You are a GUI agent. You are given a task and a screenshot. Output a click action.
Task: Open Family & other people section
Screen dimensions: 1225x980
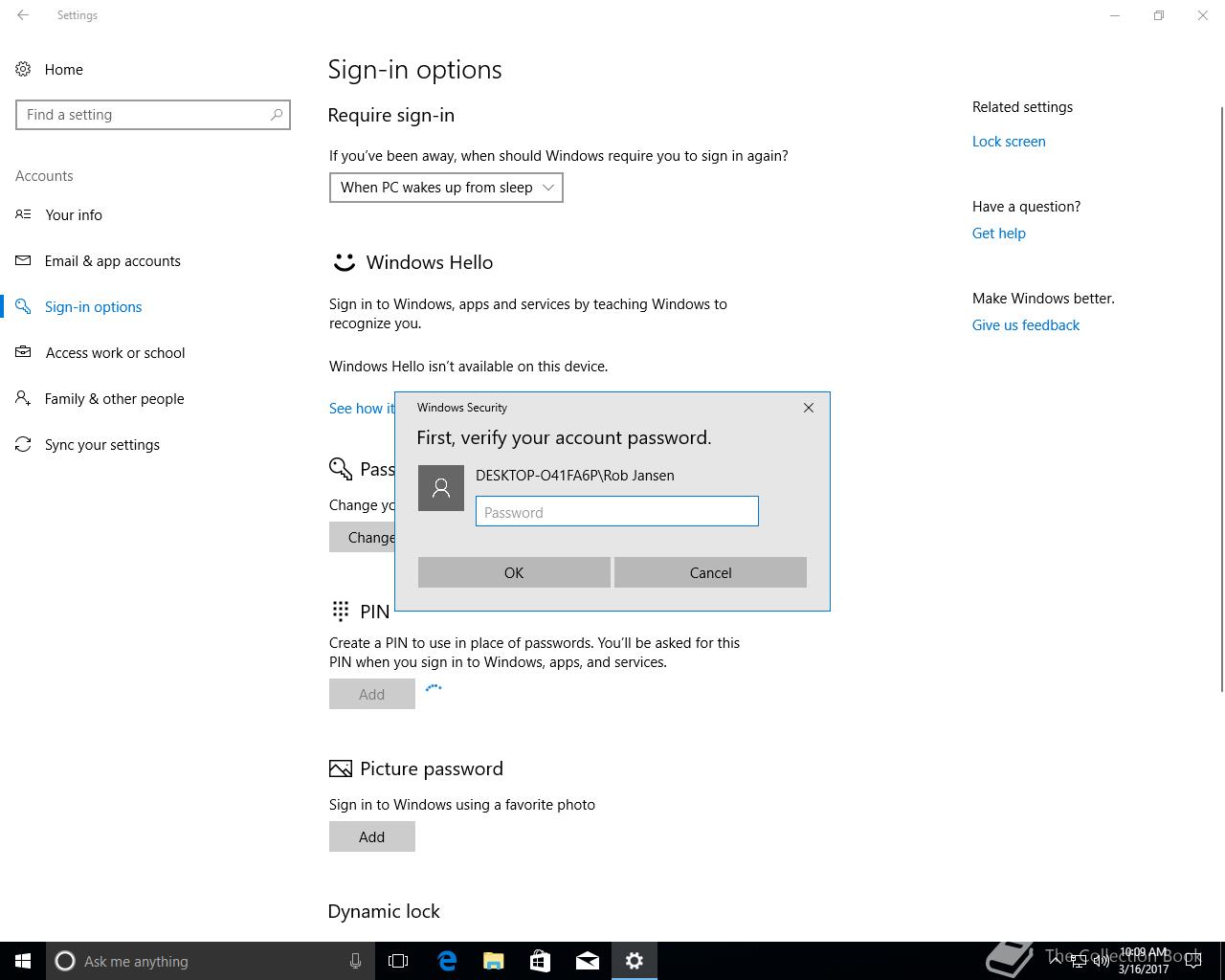click(114, 398)
